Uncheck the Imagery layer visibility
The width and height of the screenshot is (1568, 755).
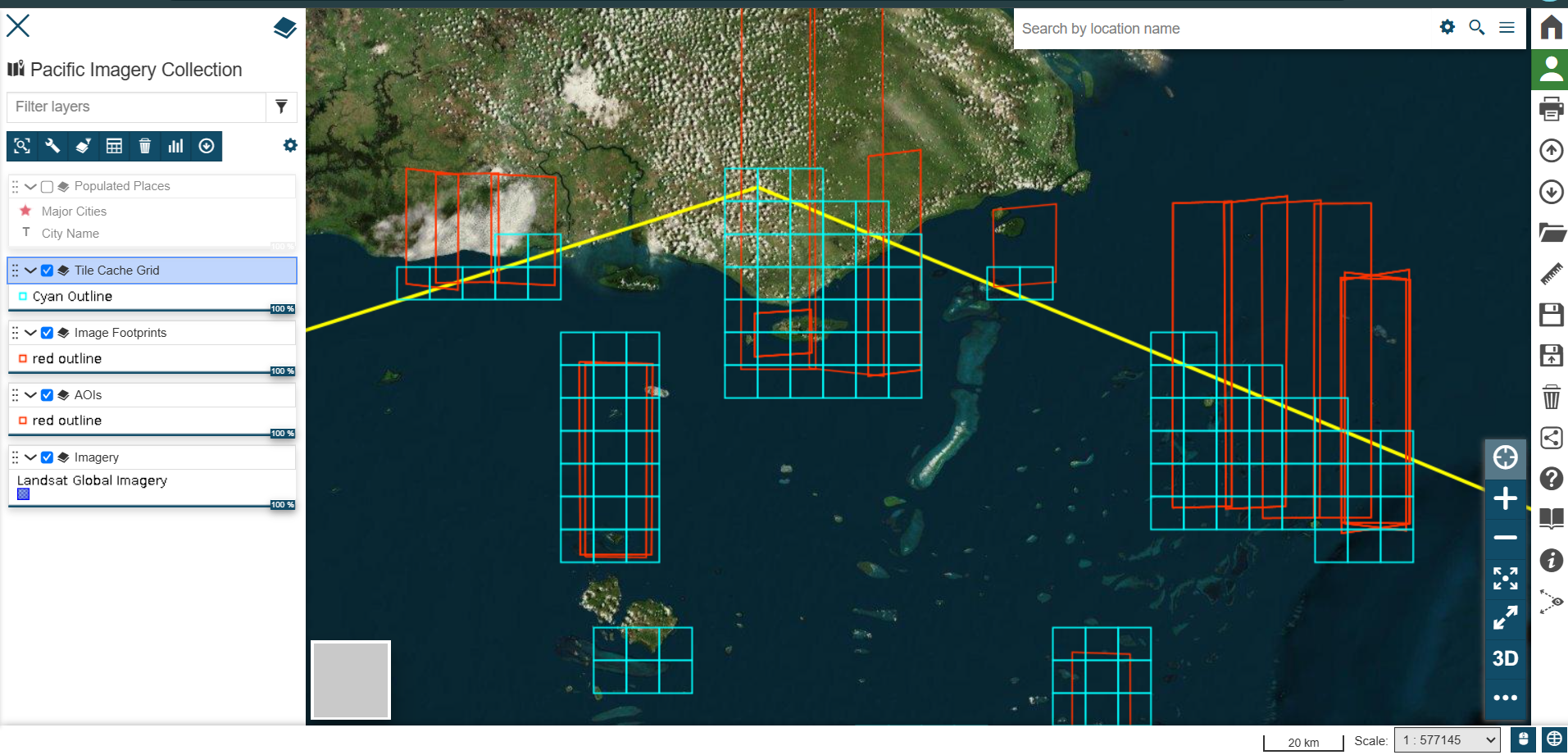(x=47, y=457)
